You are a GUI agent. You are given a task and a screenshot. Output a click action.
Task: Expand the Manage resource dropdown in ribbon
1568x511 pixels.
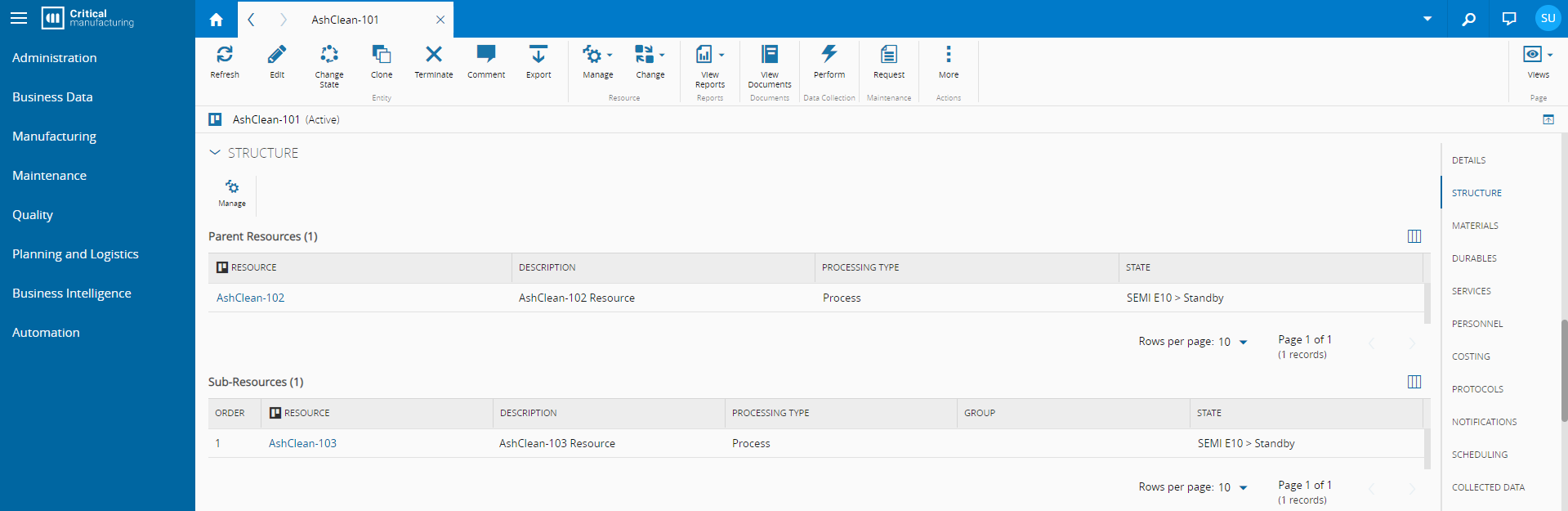597,56
